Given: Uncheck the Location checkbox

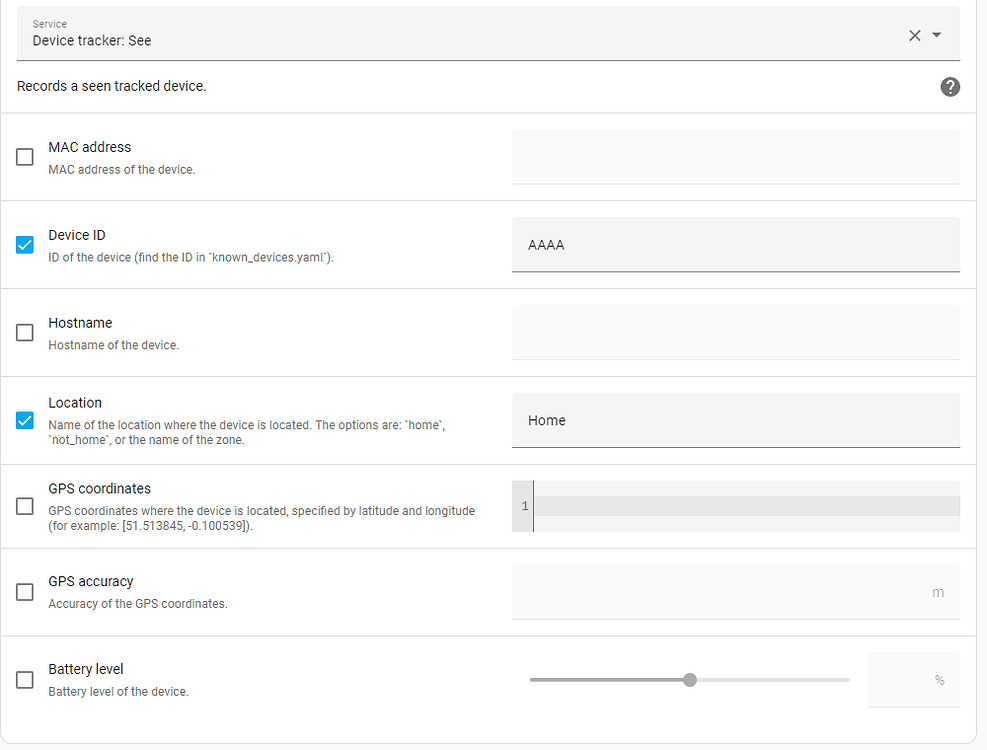Looking at the screenshot, I should 25,420.
